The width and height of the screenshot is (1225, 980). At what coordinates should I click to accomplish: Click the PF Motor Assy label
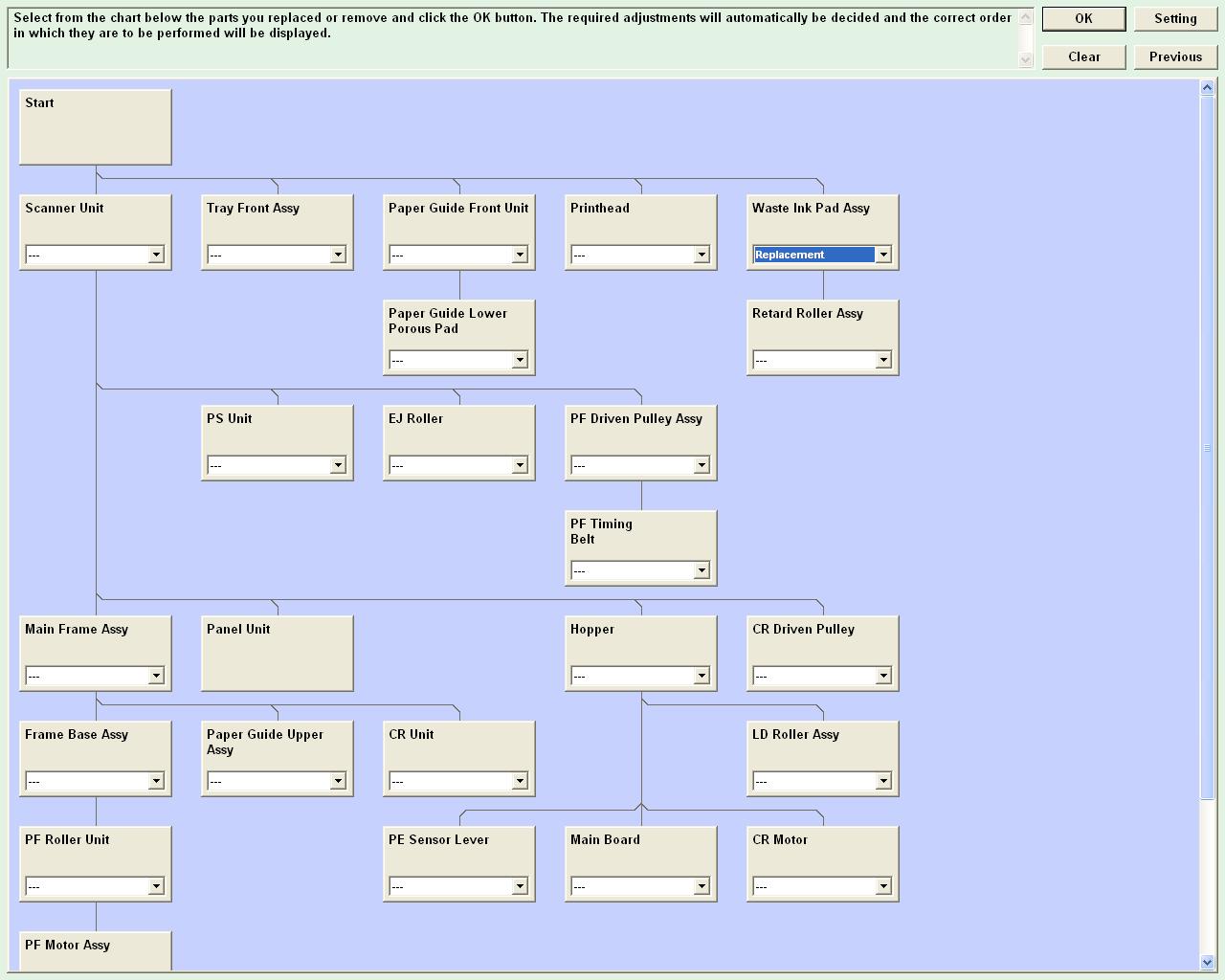pos(67,945)
